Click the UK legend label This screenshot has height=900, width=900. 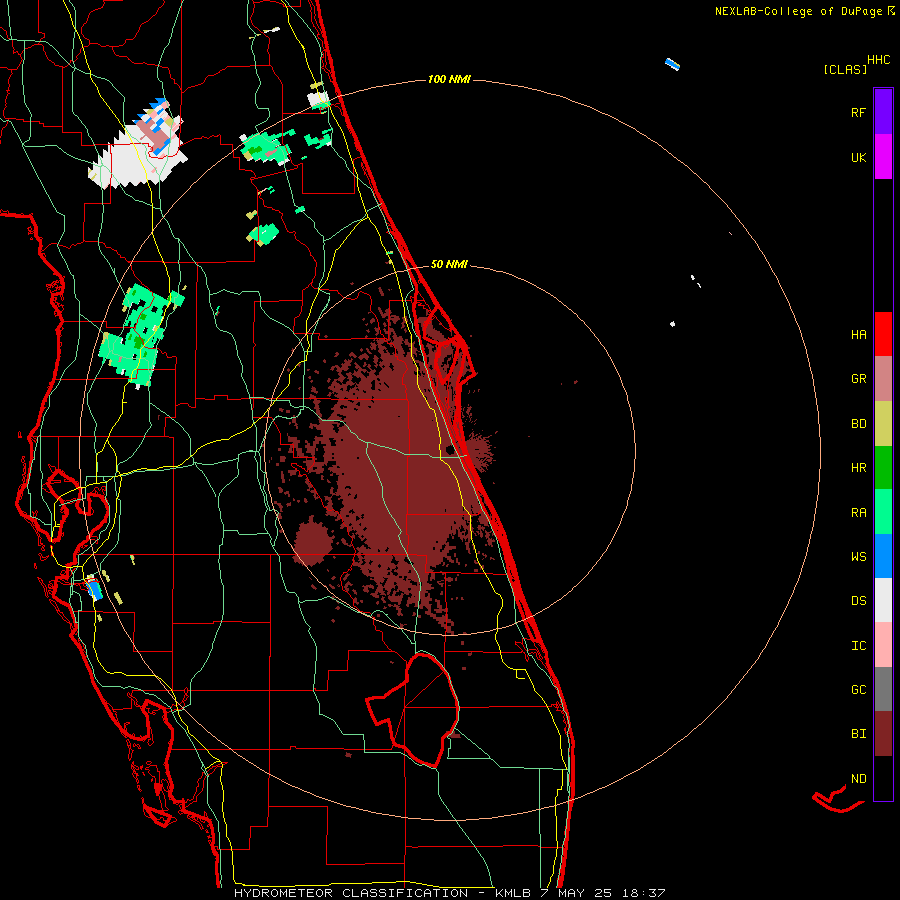pos(859,157)
